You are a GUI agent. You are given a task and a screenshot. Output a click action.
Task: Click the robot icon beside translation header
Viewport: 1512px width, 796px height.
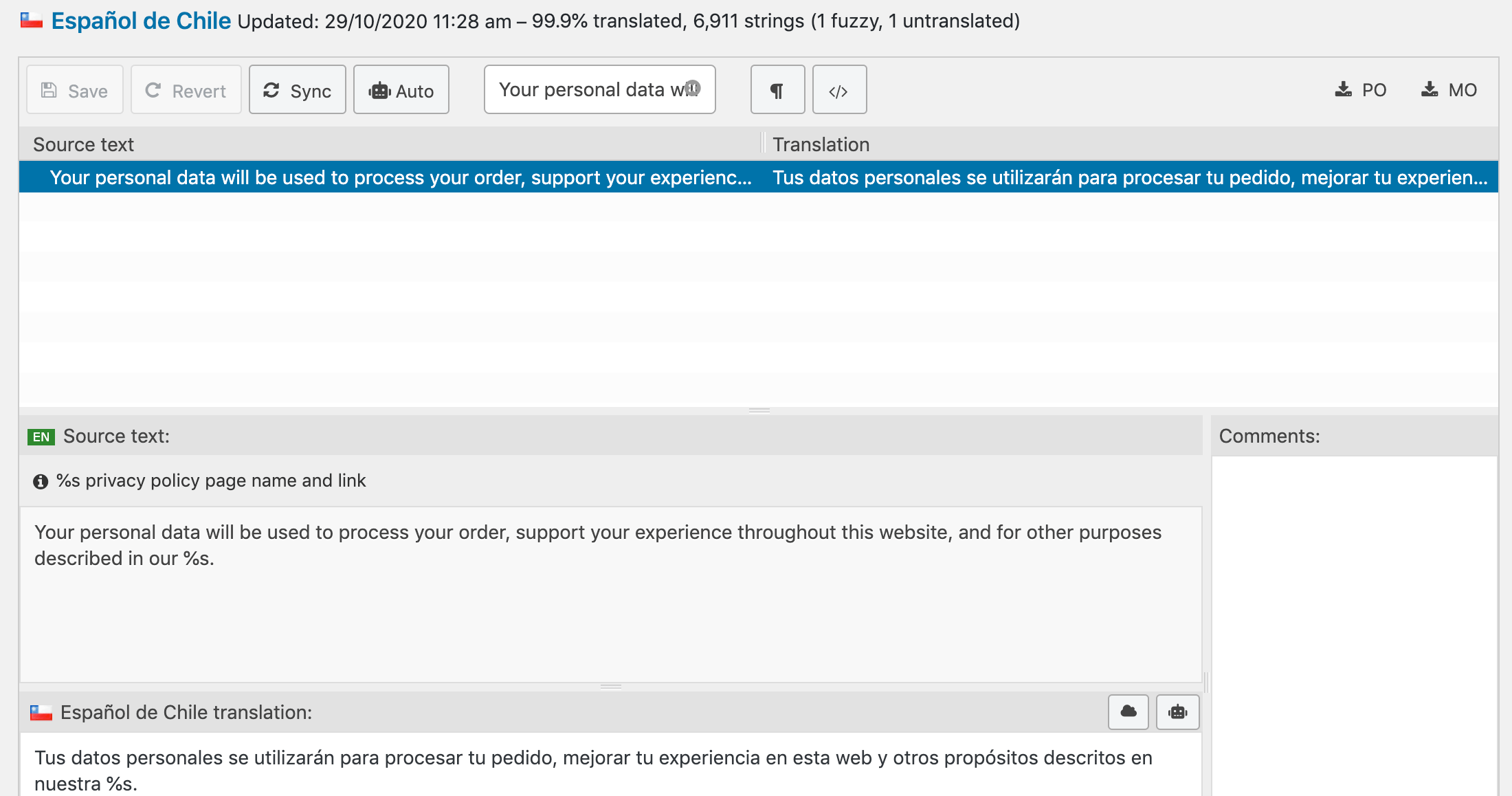click(1178, 712)
